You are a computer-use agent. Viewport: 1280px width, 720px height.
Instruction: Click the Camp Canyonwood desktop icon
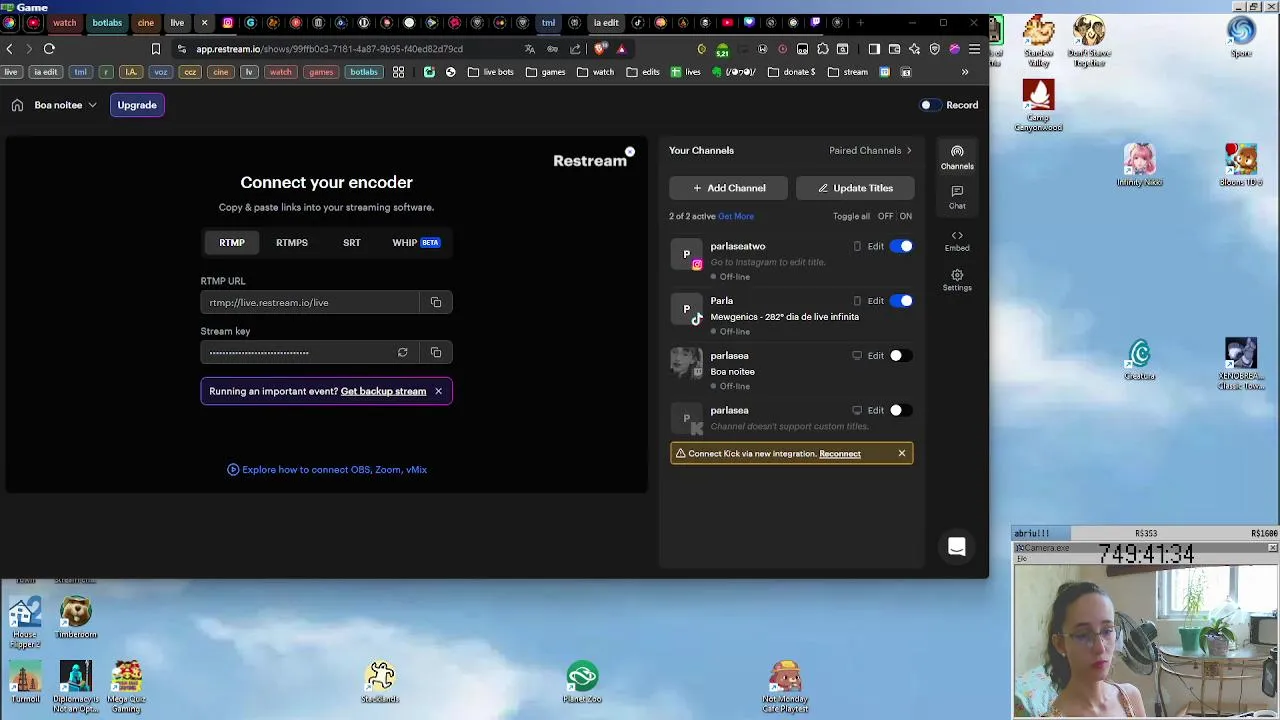click(x=1038, y=105)
